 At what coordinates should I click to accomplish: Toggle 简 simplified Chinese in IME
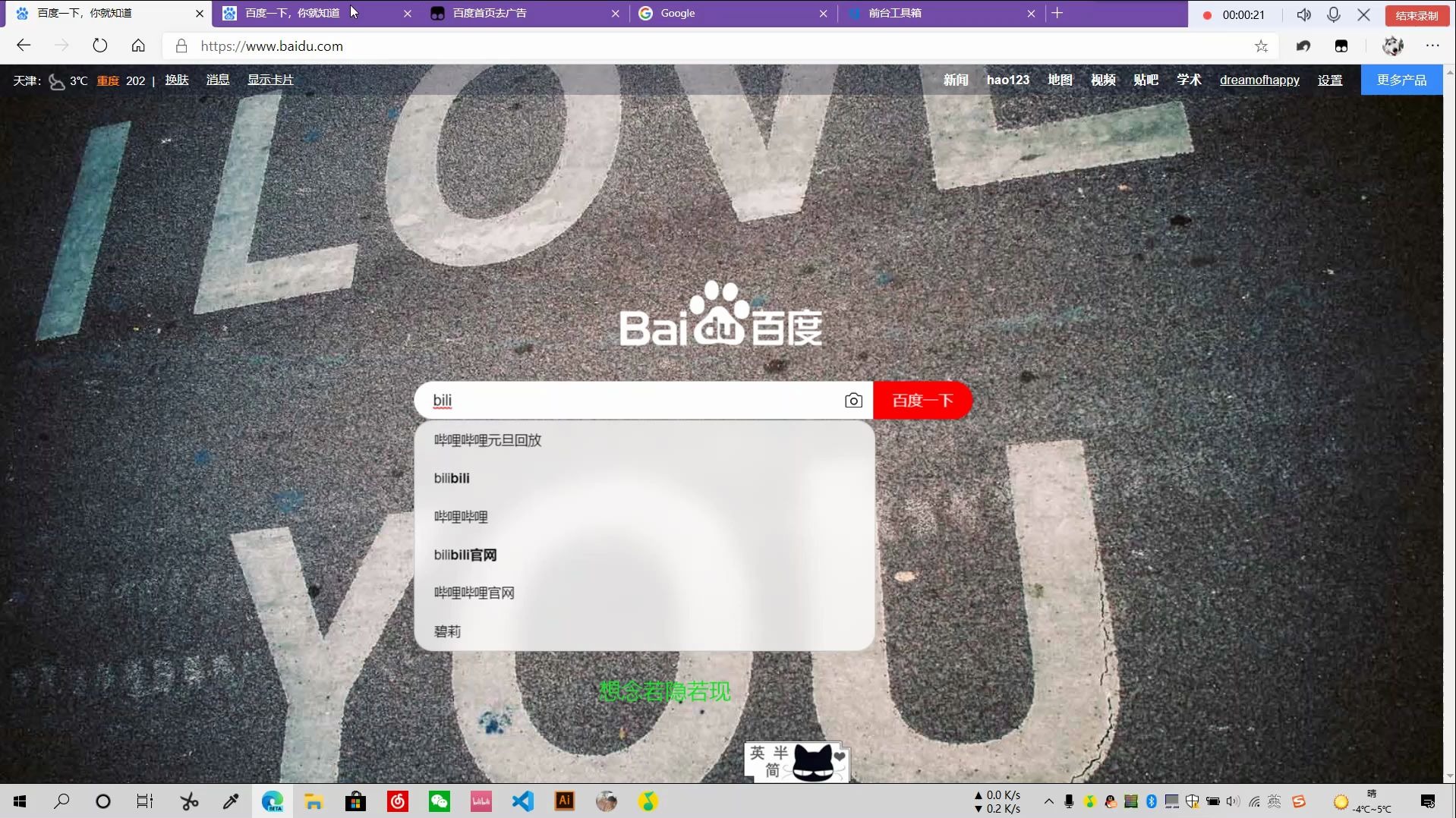[x=772, y=770]
